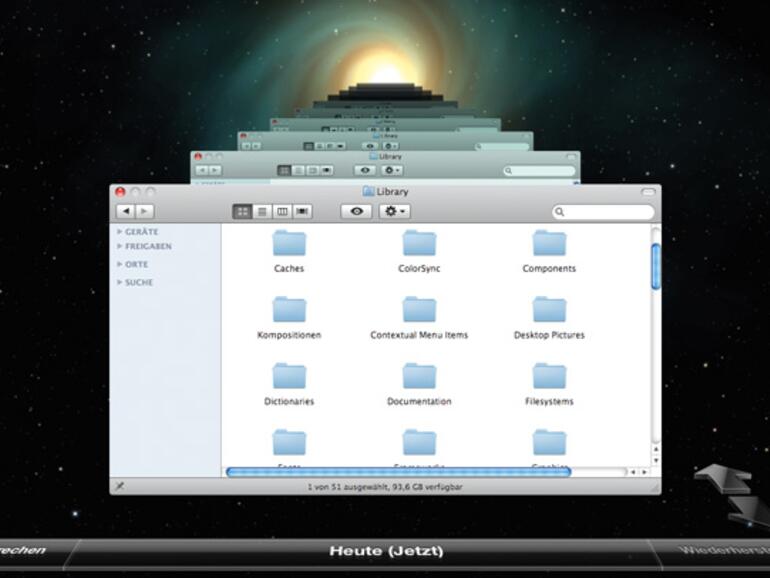Open Action gear menu in second Library window
Screen dimensions: 770x578
(x=391, y=170)
